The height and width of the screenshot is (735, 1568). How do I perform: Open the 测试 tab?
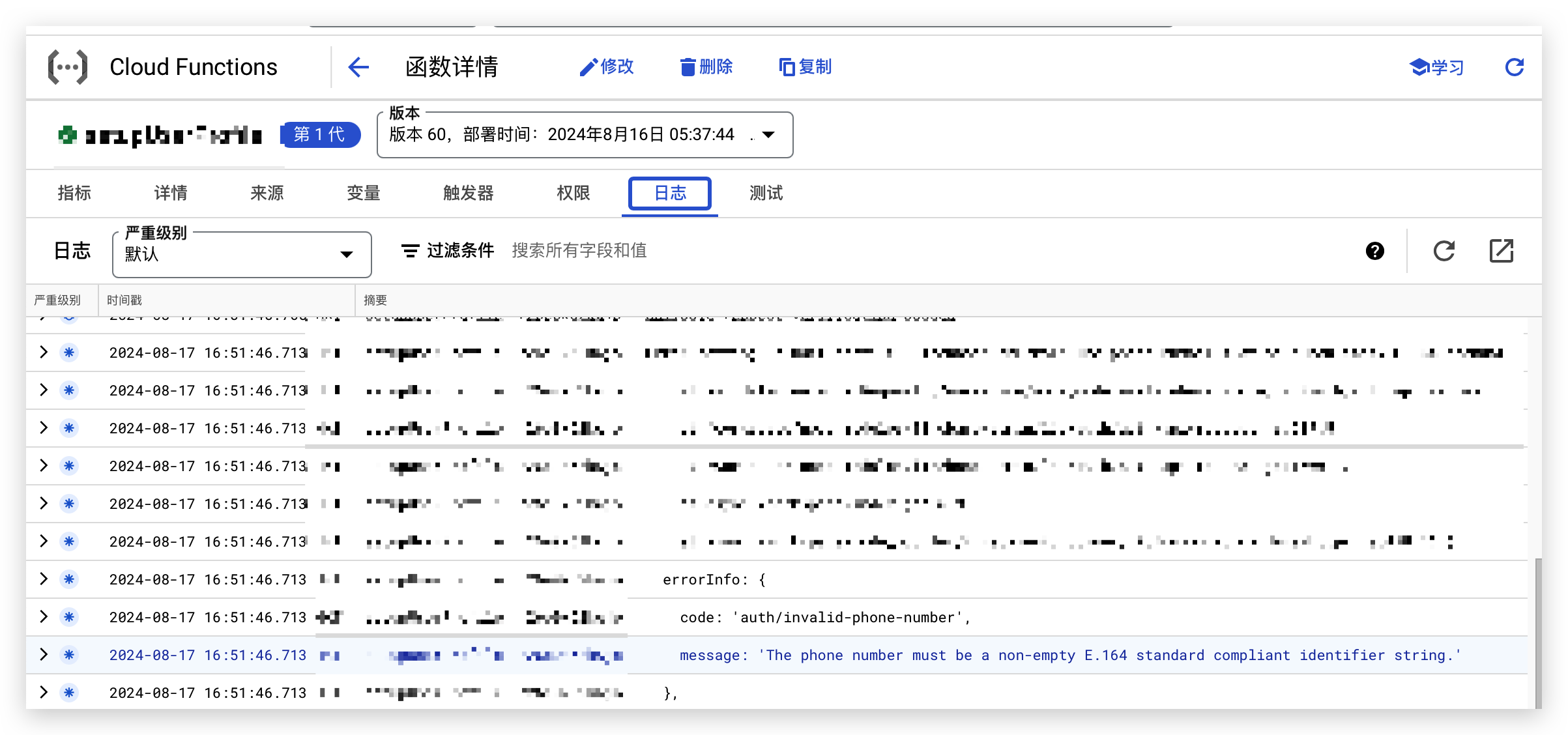click(766, 193)
